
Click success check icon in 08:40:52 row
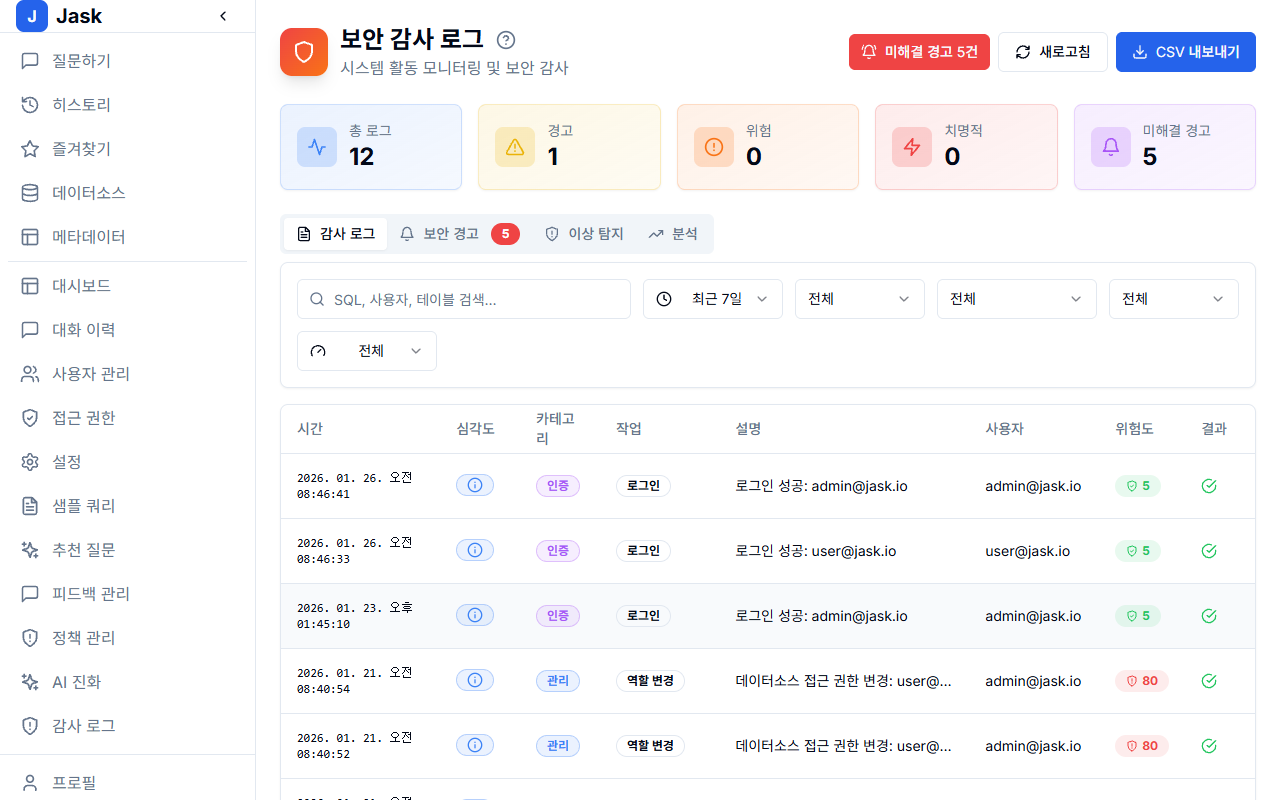[x=1209, y=746]
